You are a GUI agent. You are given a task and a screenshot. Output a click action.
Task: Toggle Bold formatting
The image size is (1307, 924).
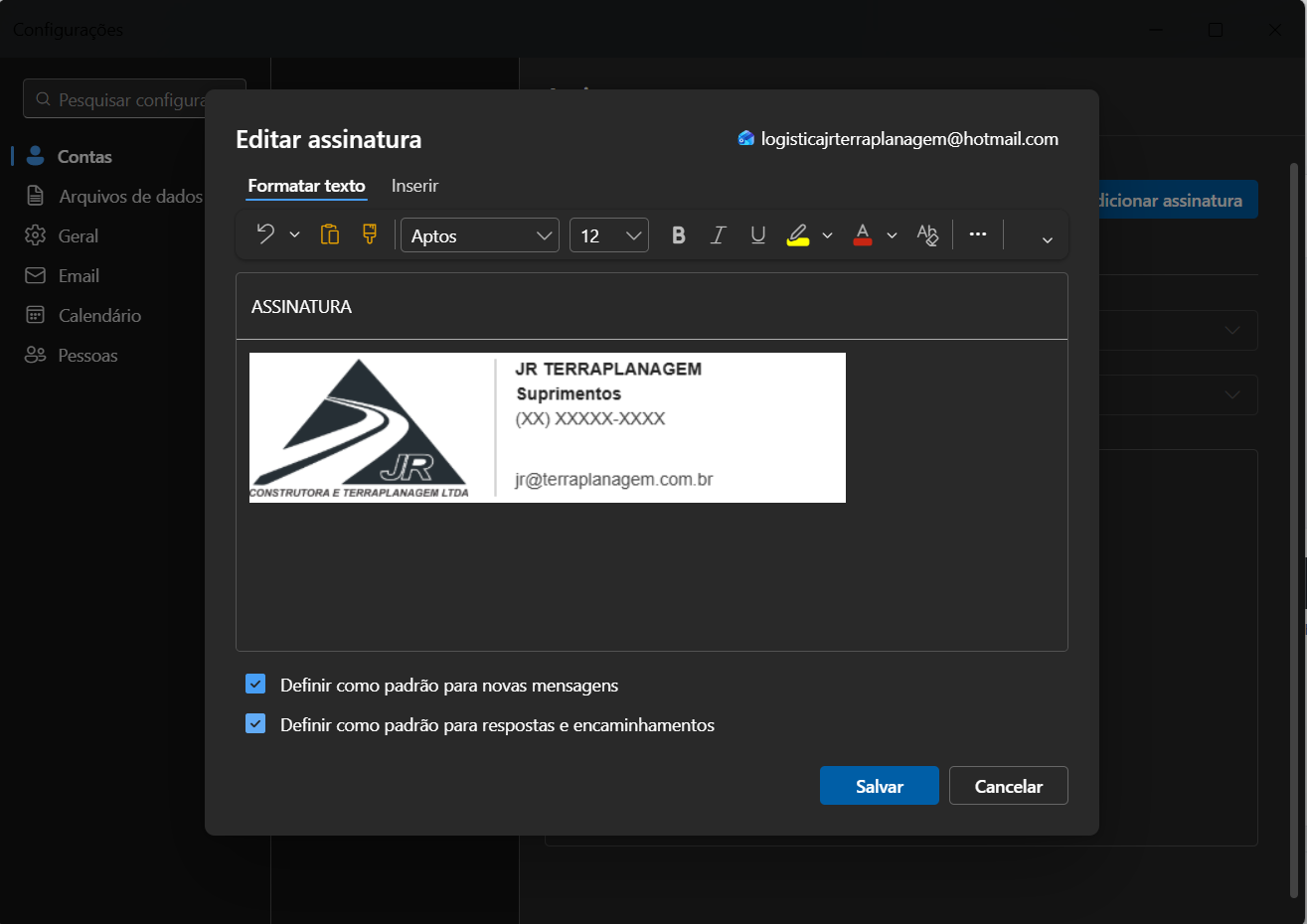[679, 235]
